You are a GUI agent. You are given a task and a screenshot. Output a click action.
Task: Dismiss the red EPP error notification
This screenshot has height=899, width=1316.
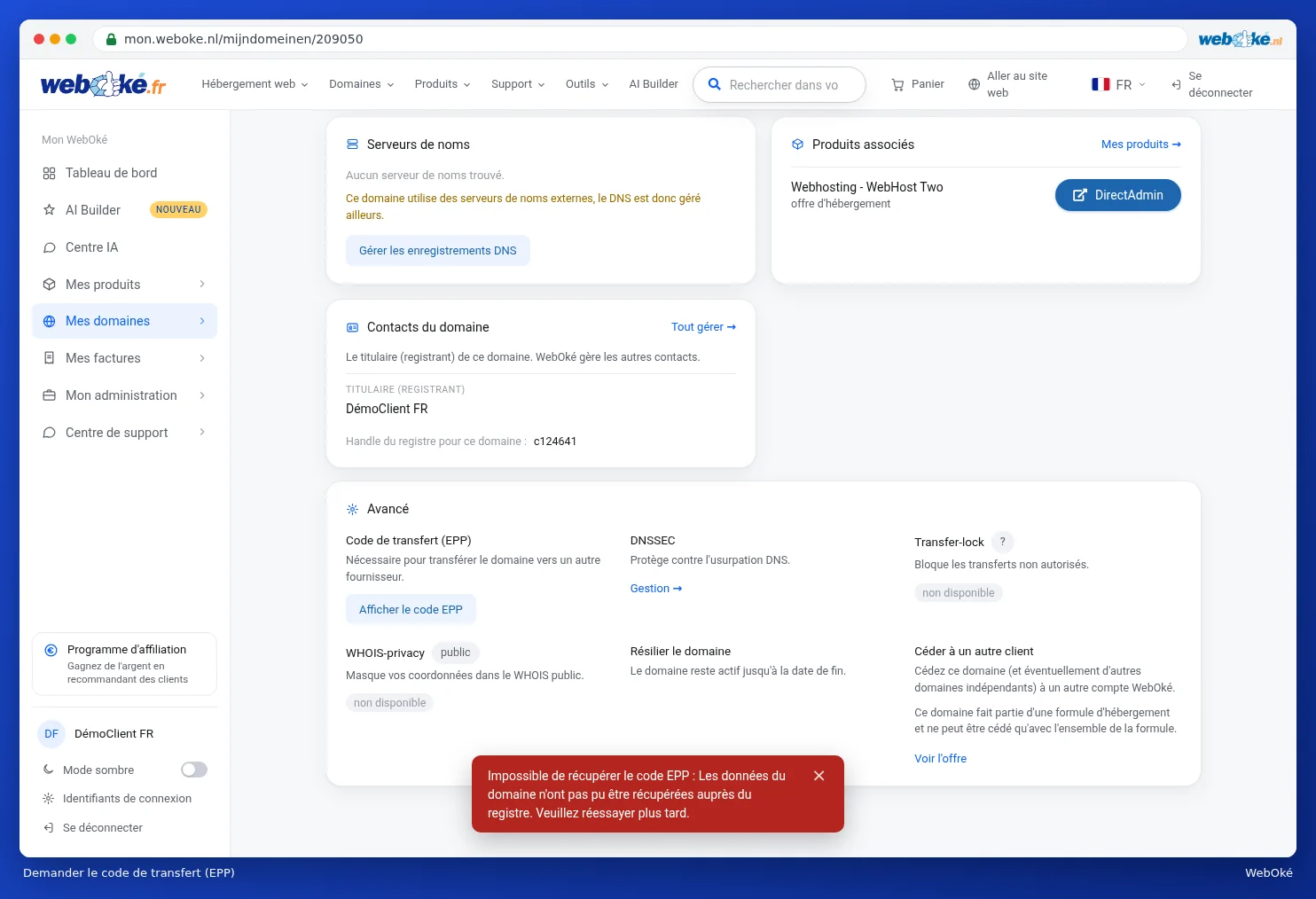click(819, 776)
